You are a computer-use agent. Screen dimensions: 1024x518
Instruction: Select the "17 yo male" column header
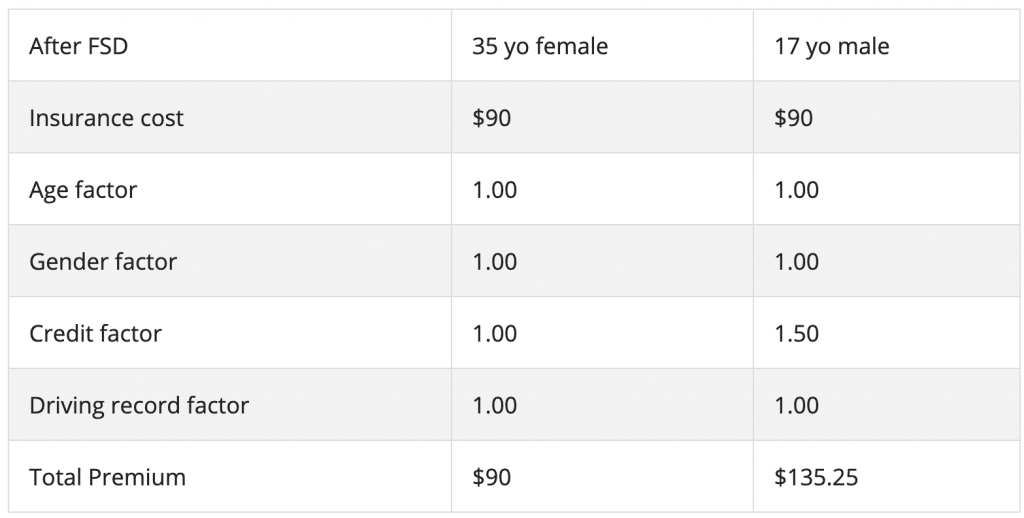click(832, 46)
